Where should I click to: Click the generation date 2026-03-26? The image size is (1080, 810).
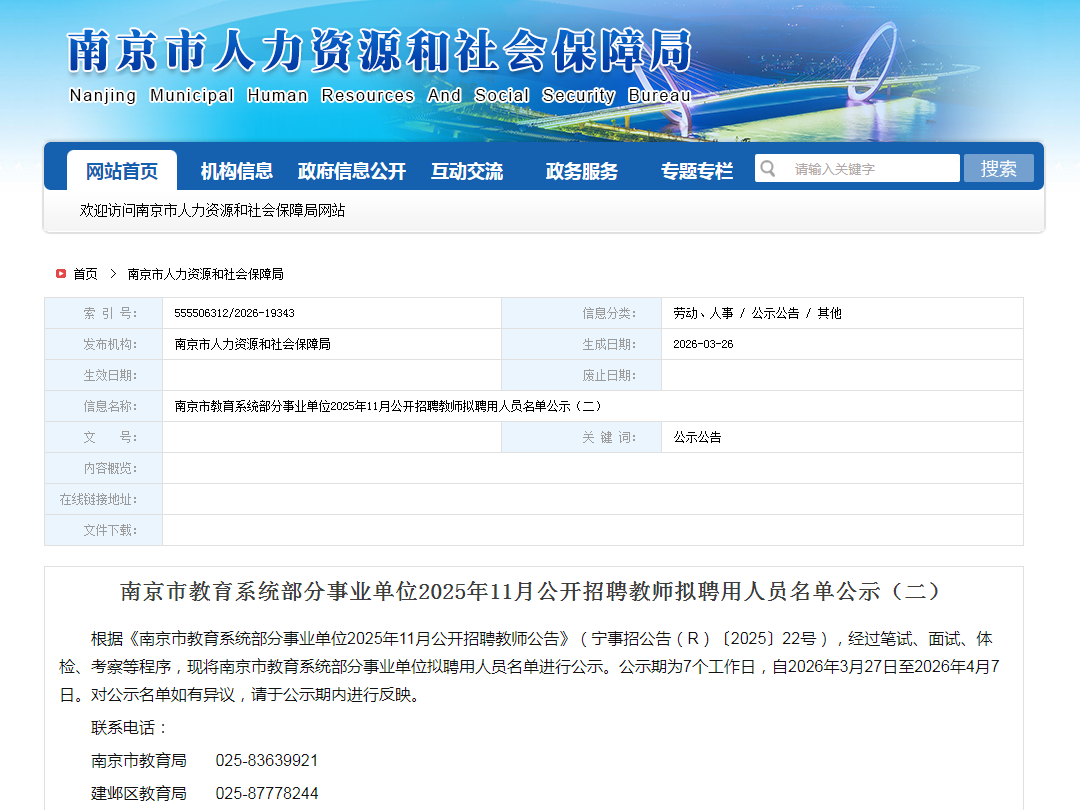[703, 344]
